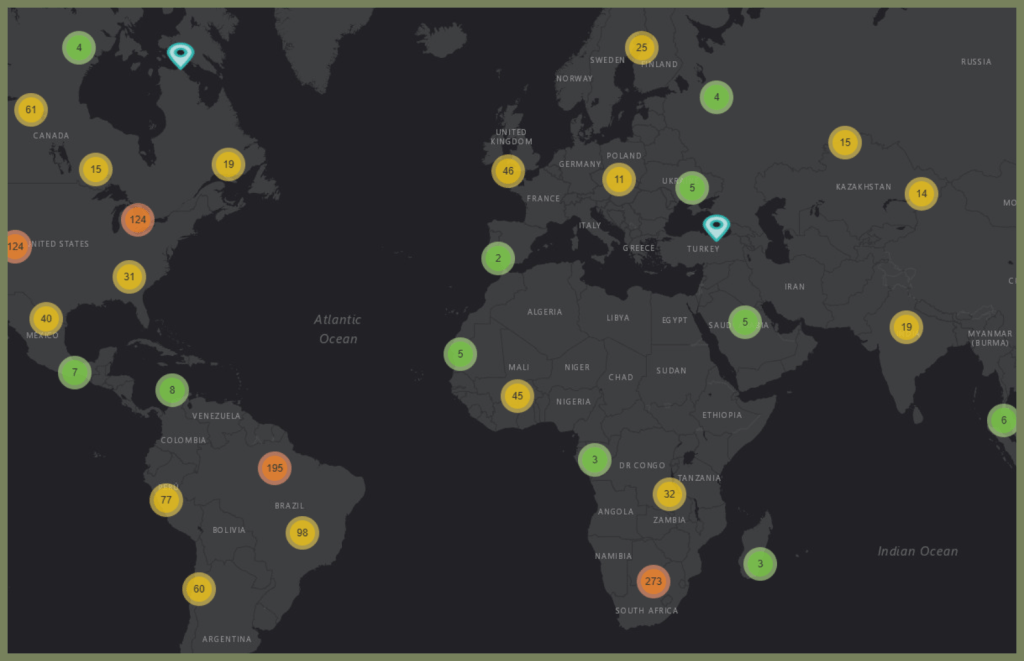Select the yellow 98 cluster in Brazil
The width and height of the screenshot is (1024, 661).
pyautogui.click(x=302, y=533)
